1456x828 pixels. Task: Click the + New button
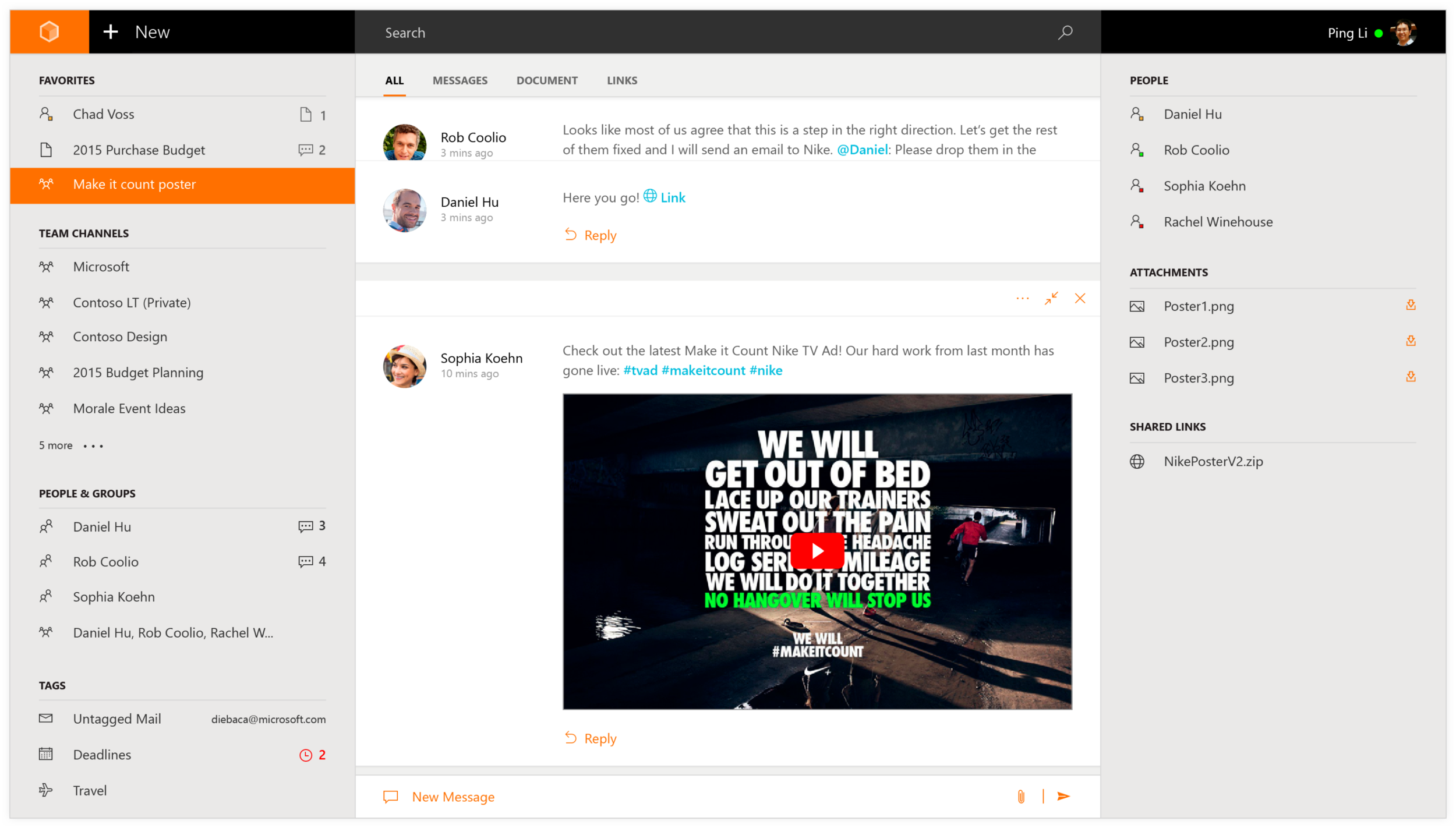(137, 32)
